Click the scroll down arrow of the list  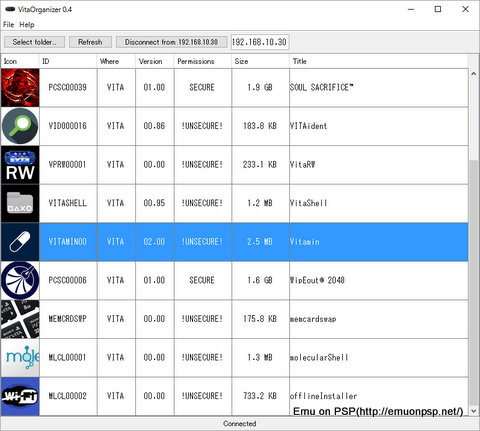click(x=473, y=411)
